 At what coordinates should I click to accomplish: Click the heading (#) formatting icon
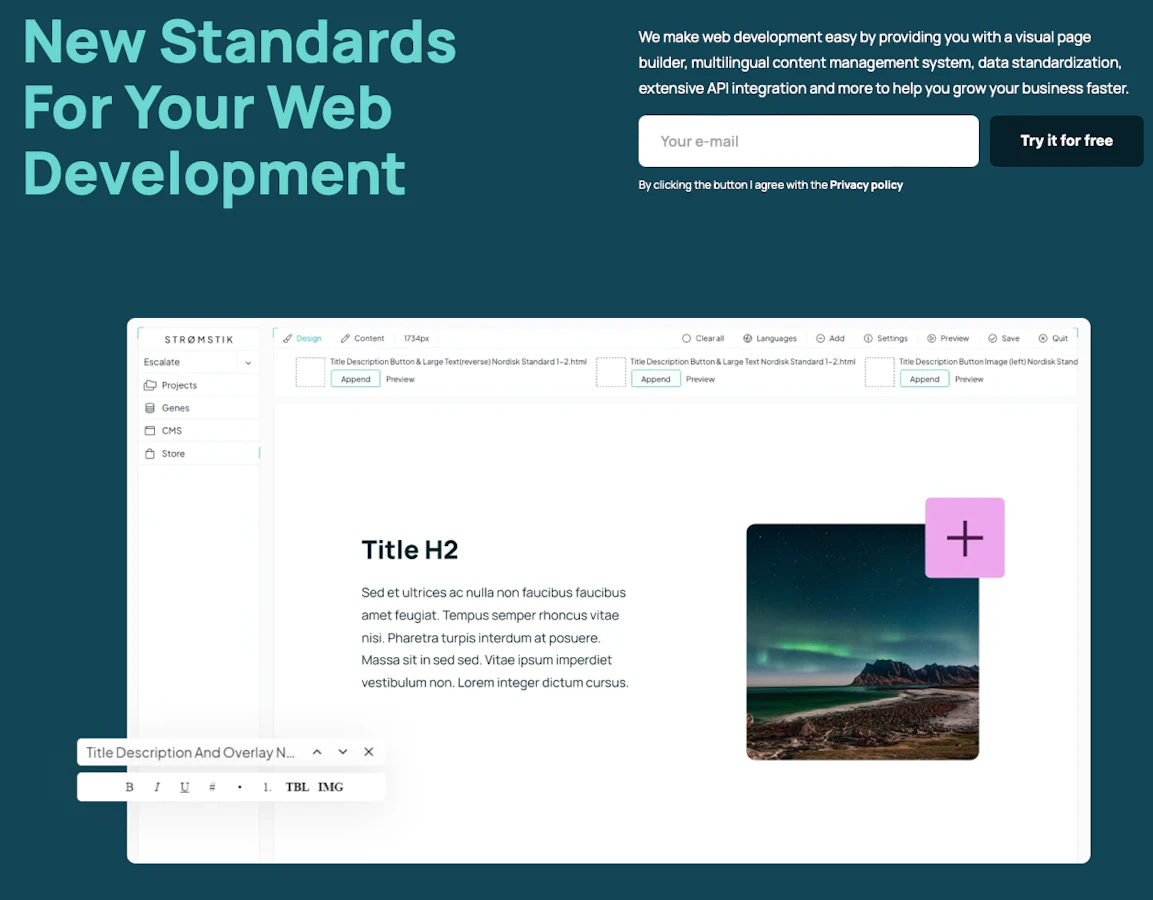click(x=212, y=787)
